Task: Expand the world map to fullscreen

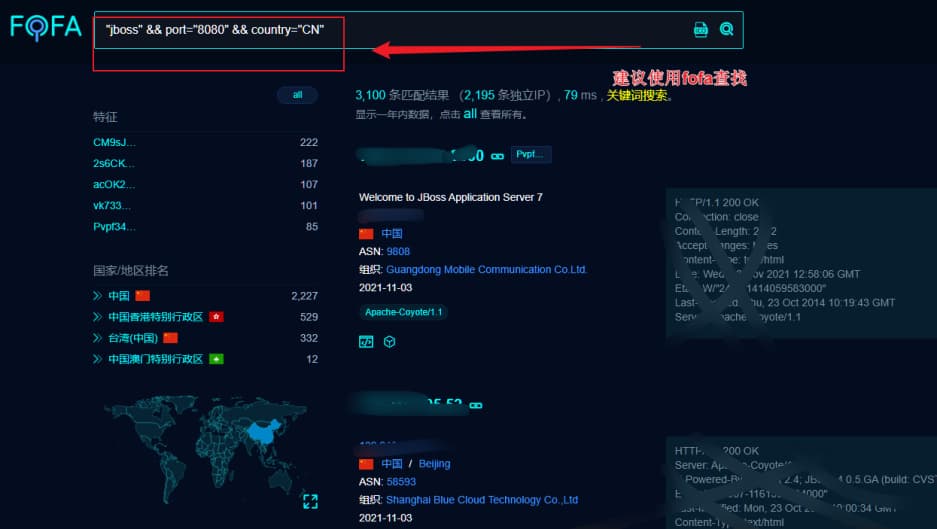Action: click(310, 502)
